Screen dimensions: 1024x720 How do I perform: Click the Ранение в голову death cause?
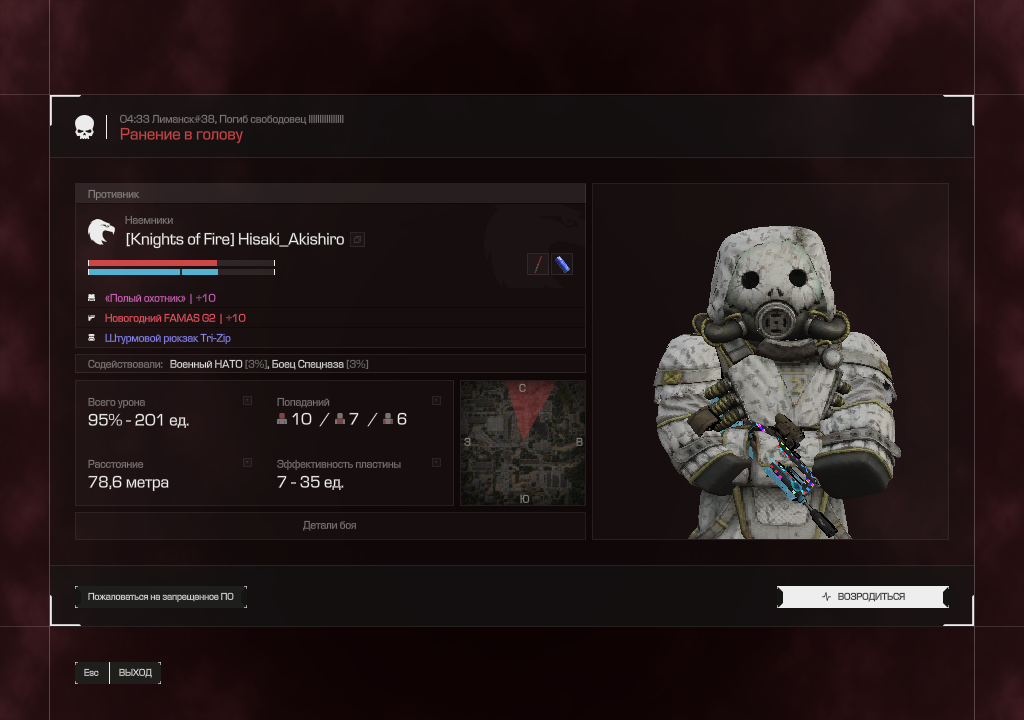(181, 135)
